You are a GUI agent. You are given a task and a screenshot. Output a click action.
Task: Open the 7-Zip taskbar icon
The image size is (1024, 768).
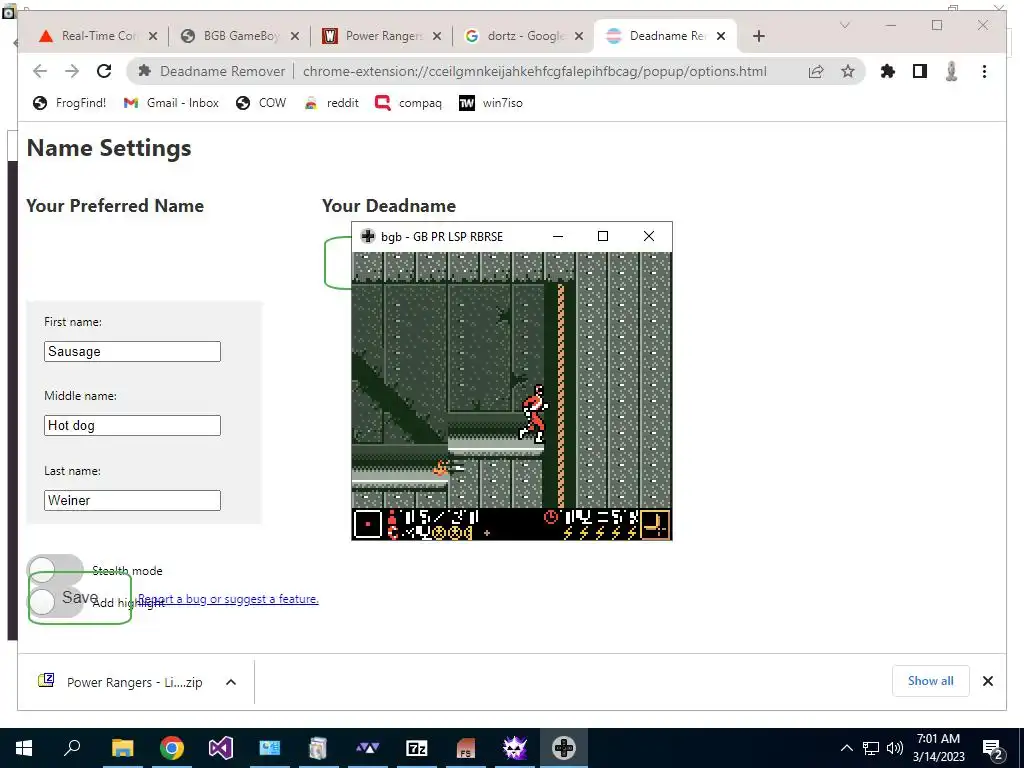(x=417, y=748)
